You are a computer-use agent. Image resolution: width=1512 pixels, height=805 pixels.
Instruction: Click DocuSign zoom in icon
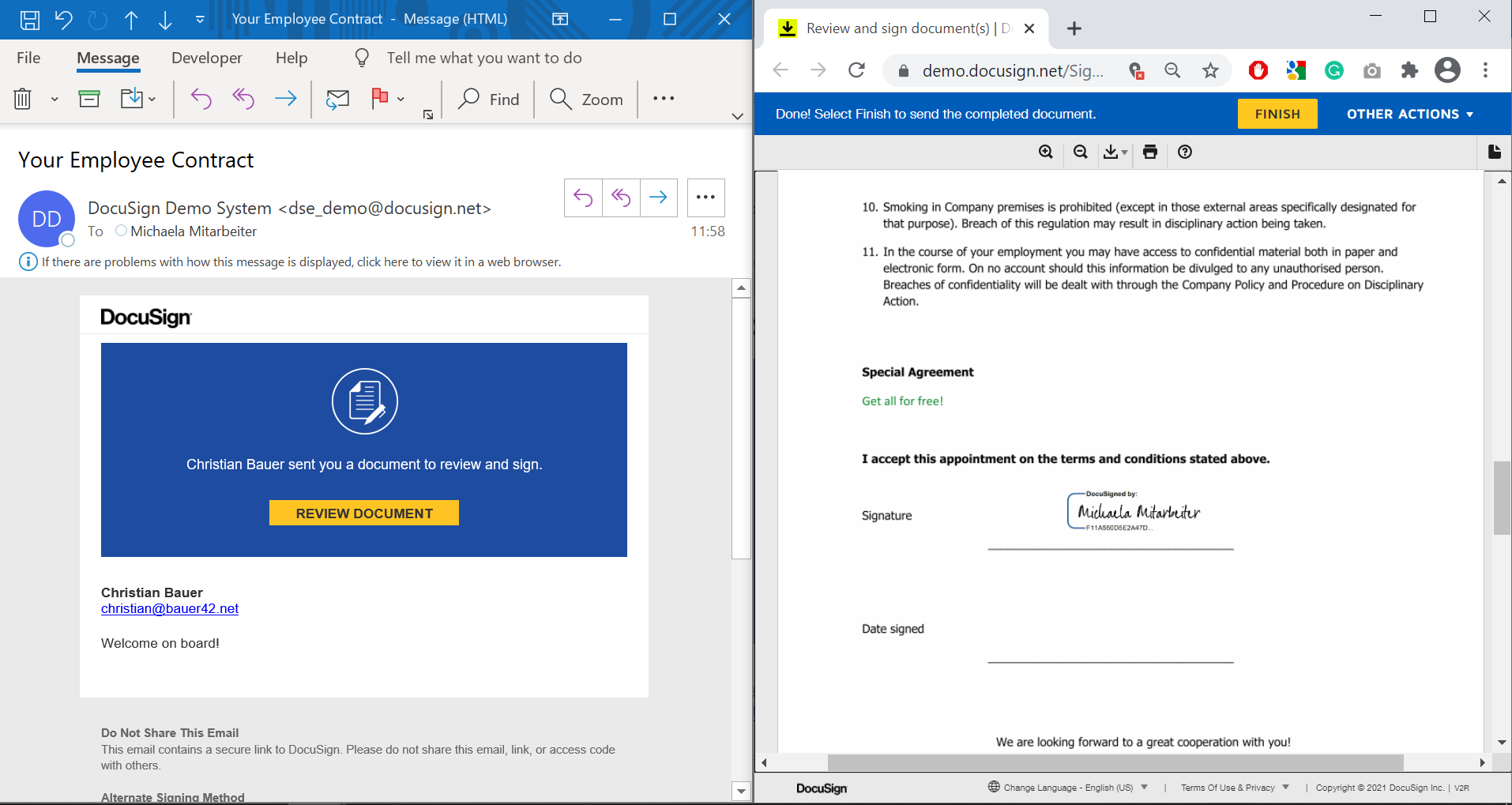pyautogui.click(x=1046, y=152)
